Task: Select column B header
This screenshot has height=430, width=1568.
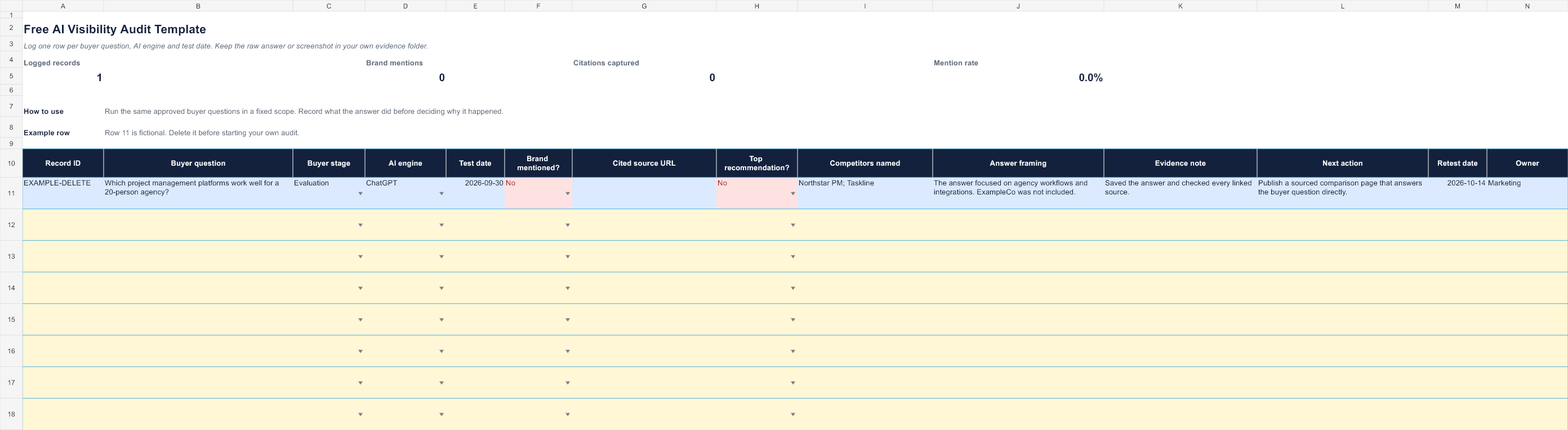Action: click(198, 6)
